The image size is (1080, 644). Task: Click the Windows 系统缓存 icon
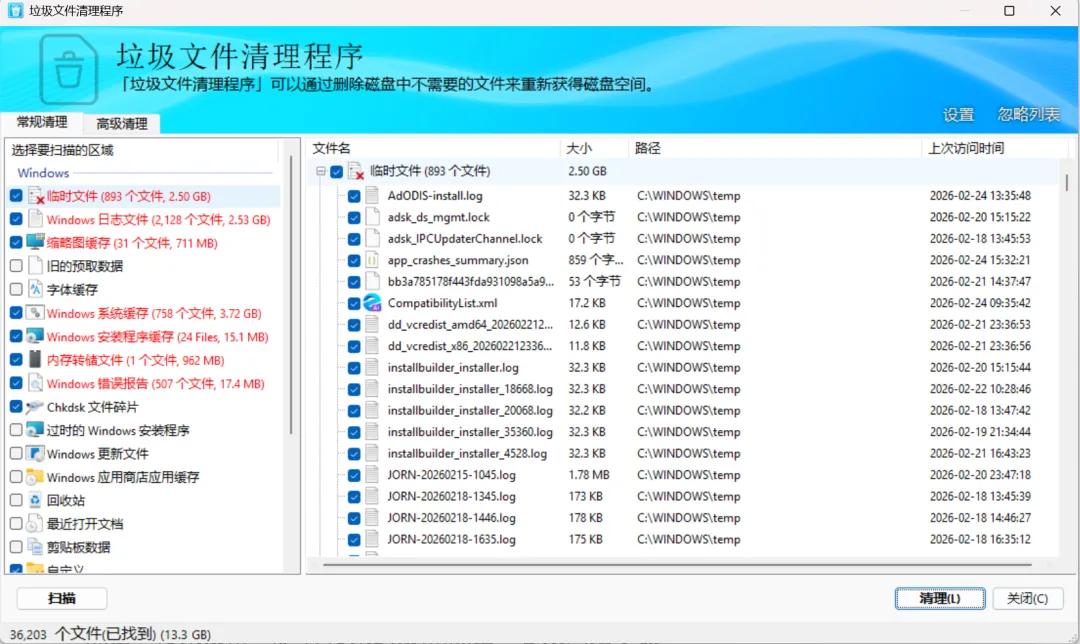(35, 313)
